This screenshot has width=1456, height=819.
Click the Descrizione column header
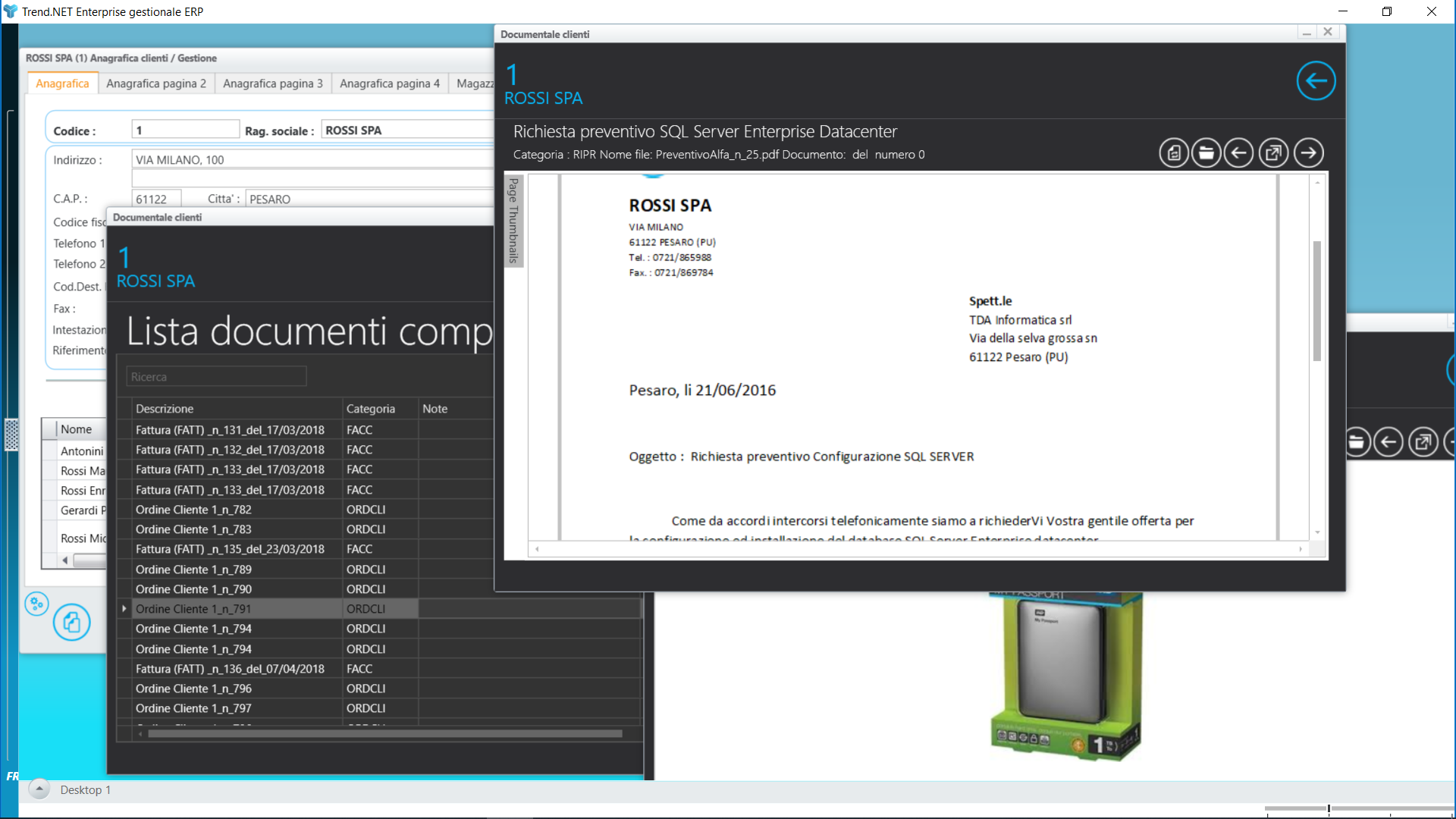[x=165, y=409]
